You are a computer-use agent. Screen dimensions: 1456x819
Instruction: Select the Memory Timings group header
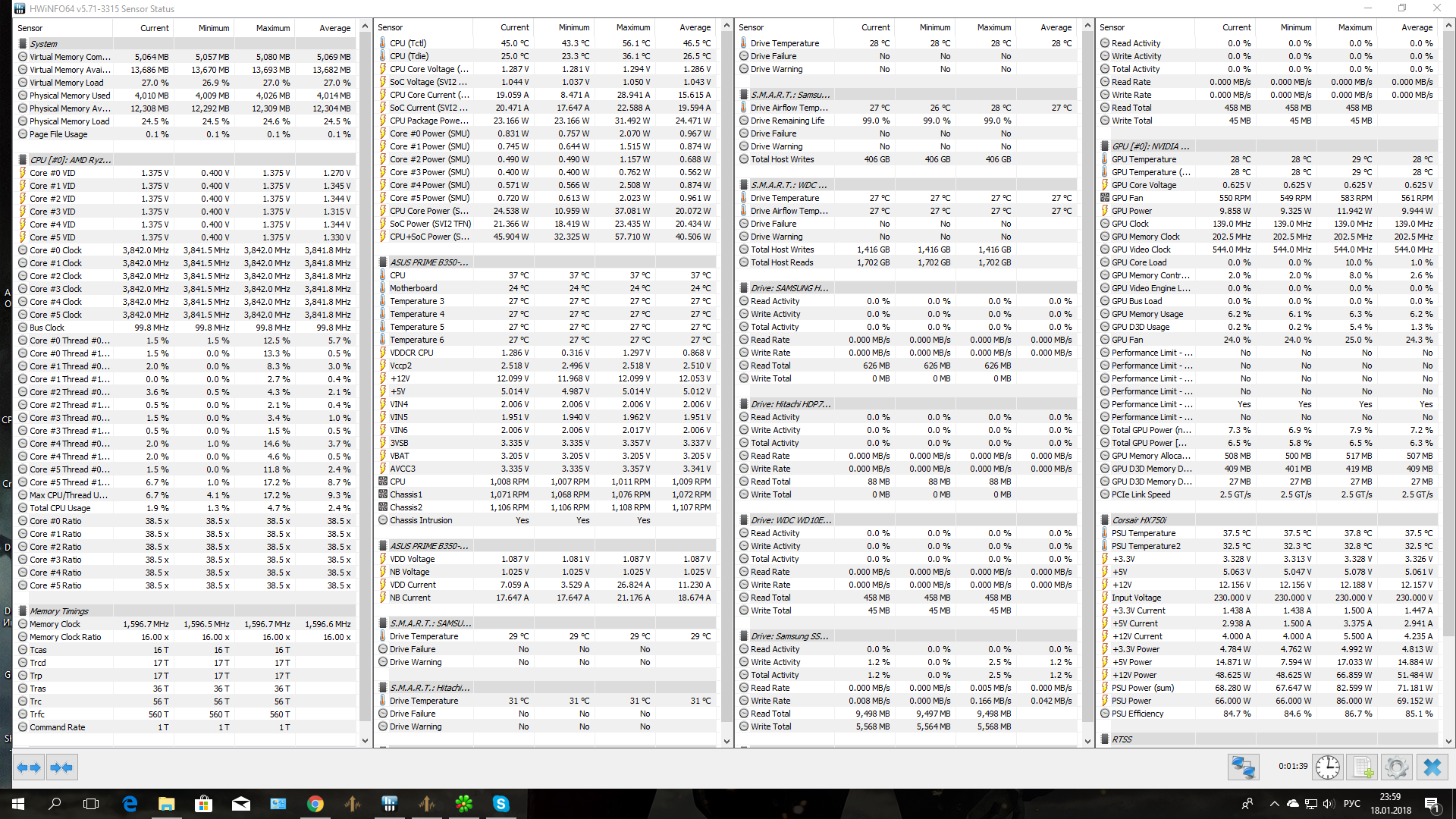[59, 611]
